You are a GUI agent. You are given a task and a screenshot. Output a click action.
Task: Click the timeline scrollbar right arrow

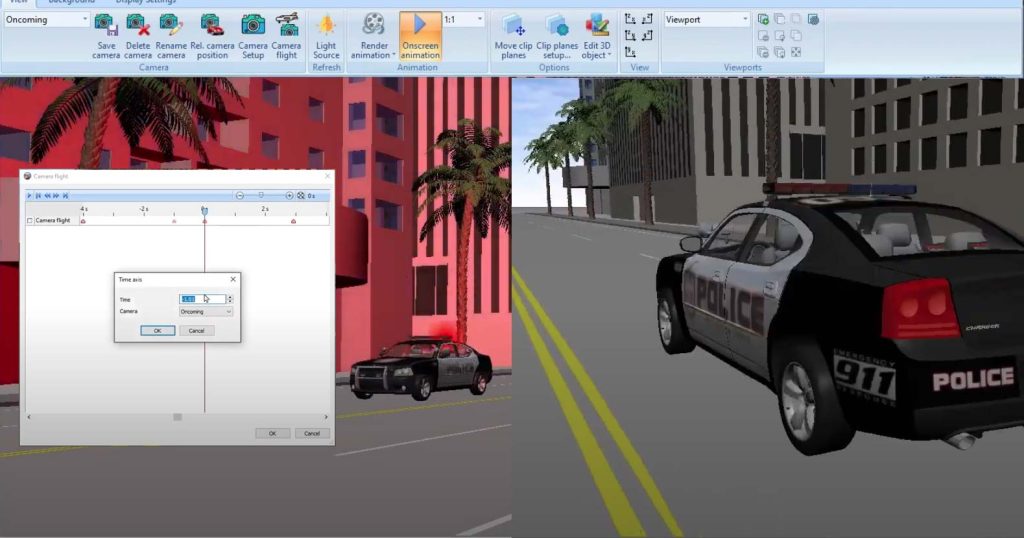(326, 417)
